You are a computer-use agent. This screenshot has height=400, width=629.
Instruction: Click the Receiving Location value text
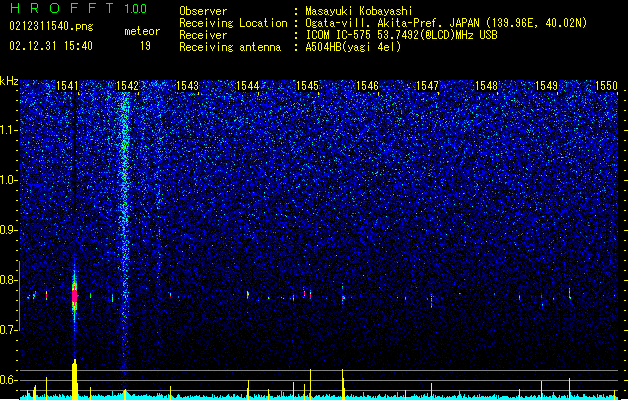pos(446,23)
